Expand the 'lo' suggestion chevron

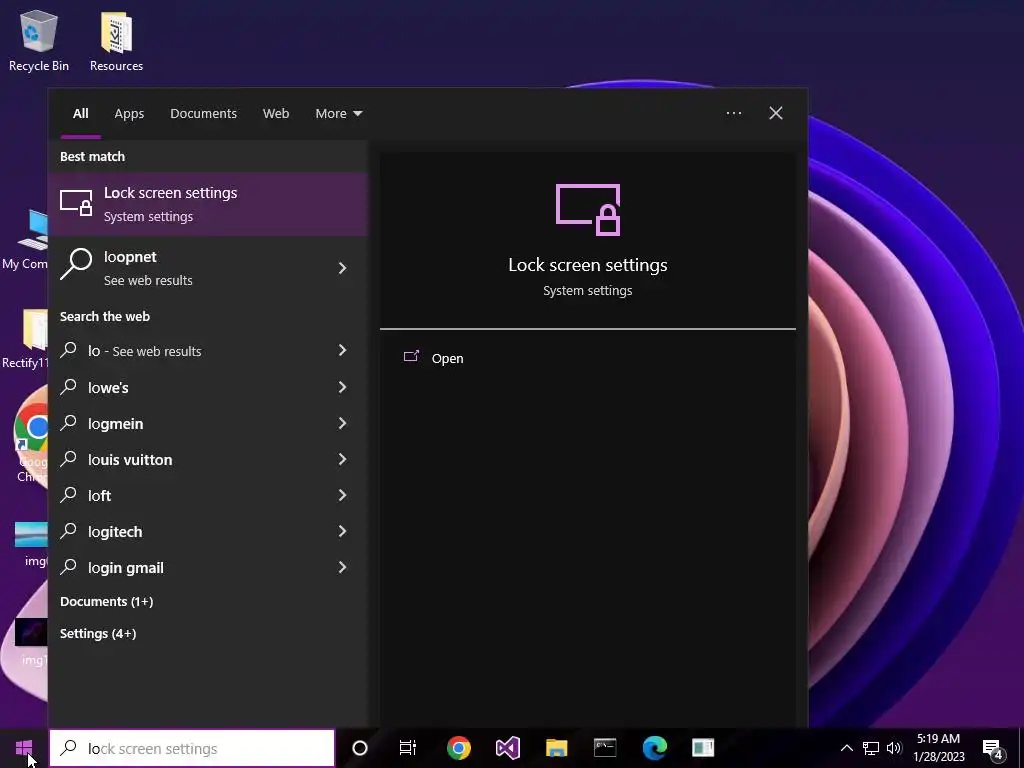click(x=342, y=351)
